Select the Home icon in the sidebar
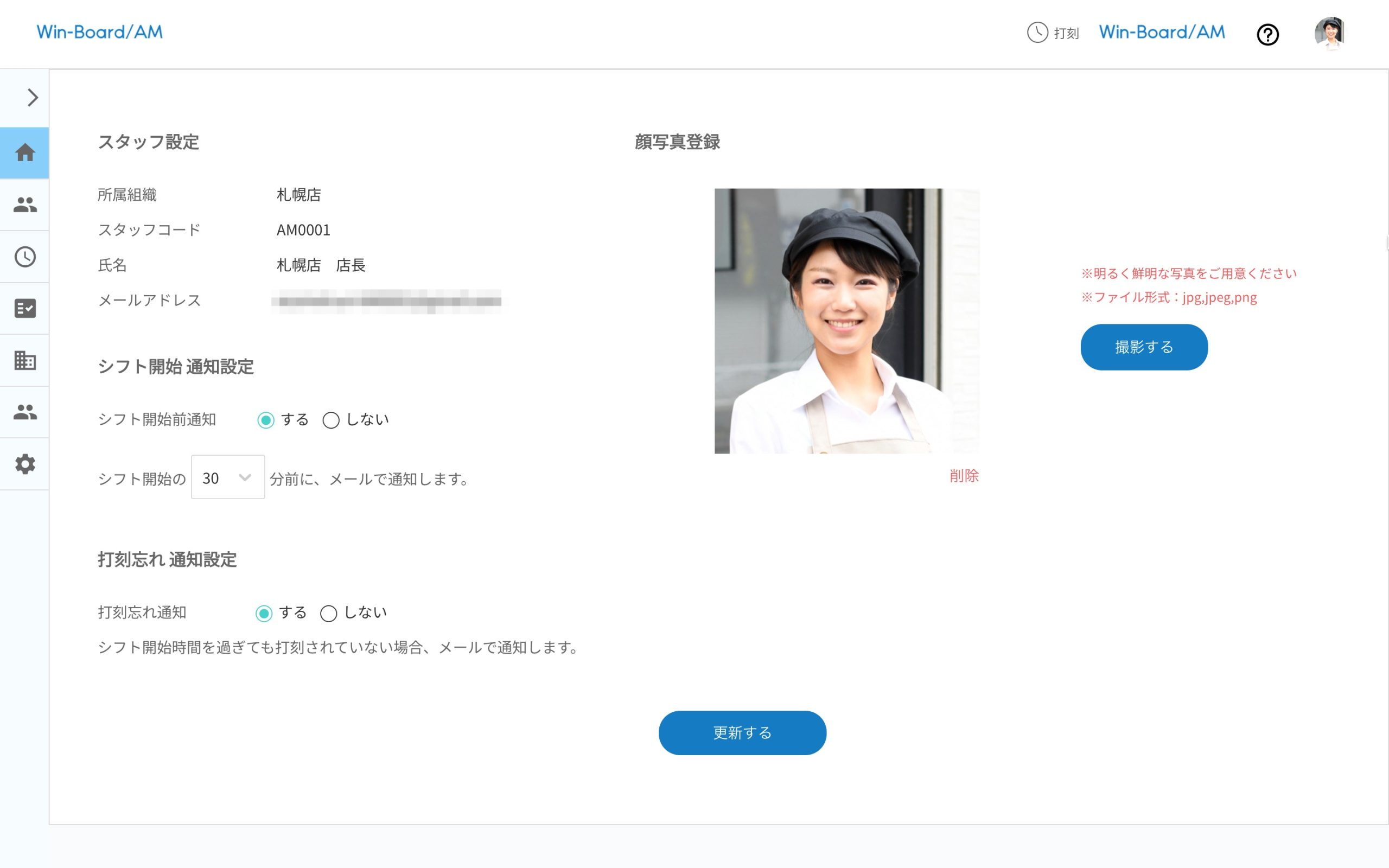 24,152
